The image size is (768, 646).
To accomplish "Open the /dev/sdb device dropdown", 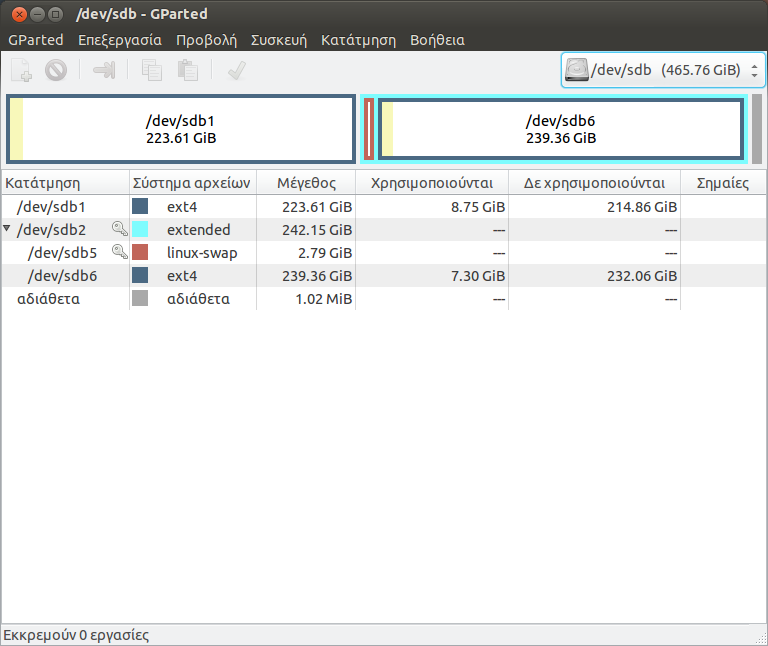I will tap(663, 70).
